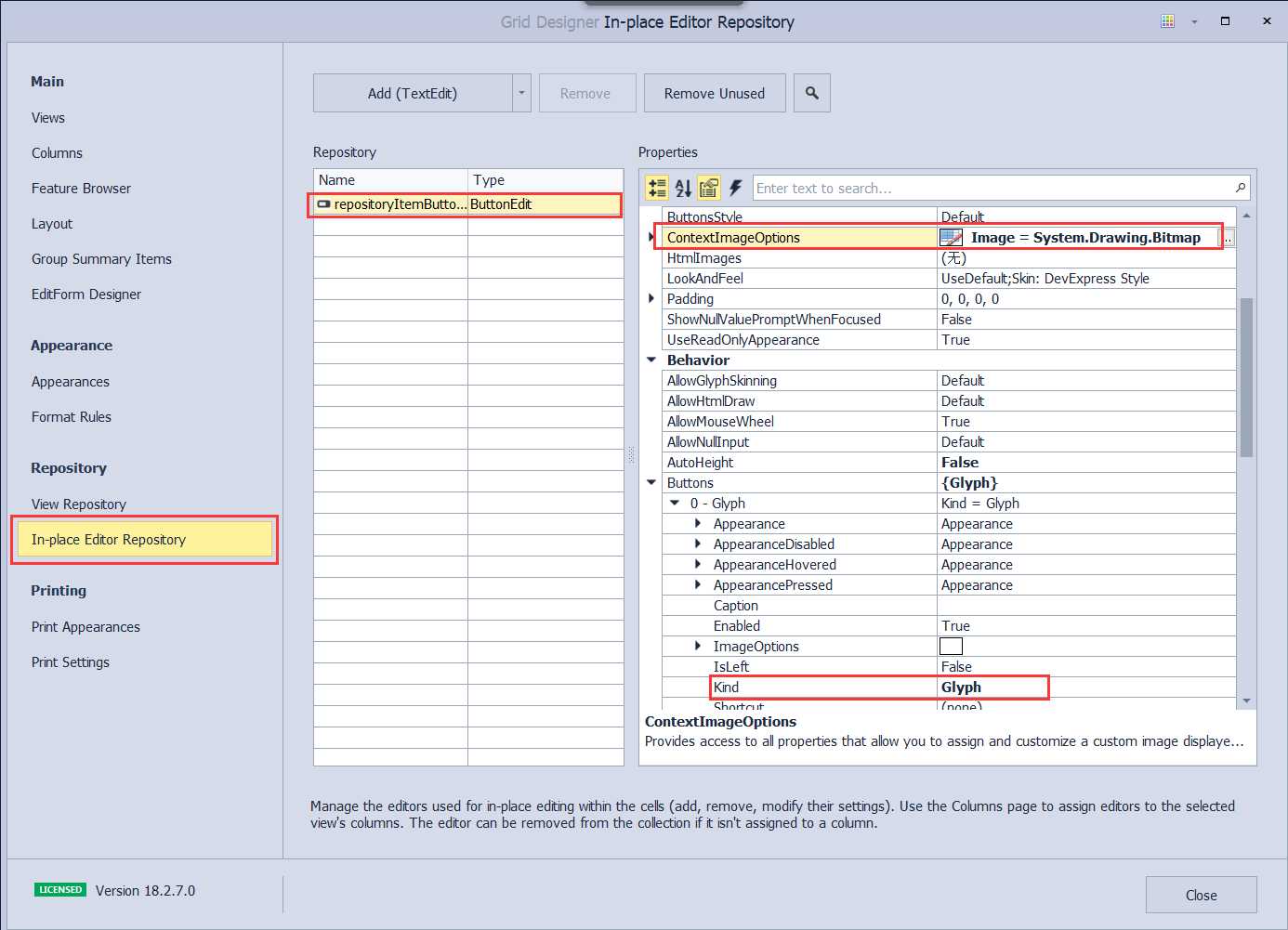Click the Add (TextEdit) button
The width and height of the screenshot is (1288, 930).
(x=413, y=93)
